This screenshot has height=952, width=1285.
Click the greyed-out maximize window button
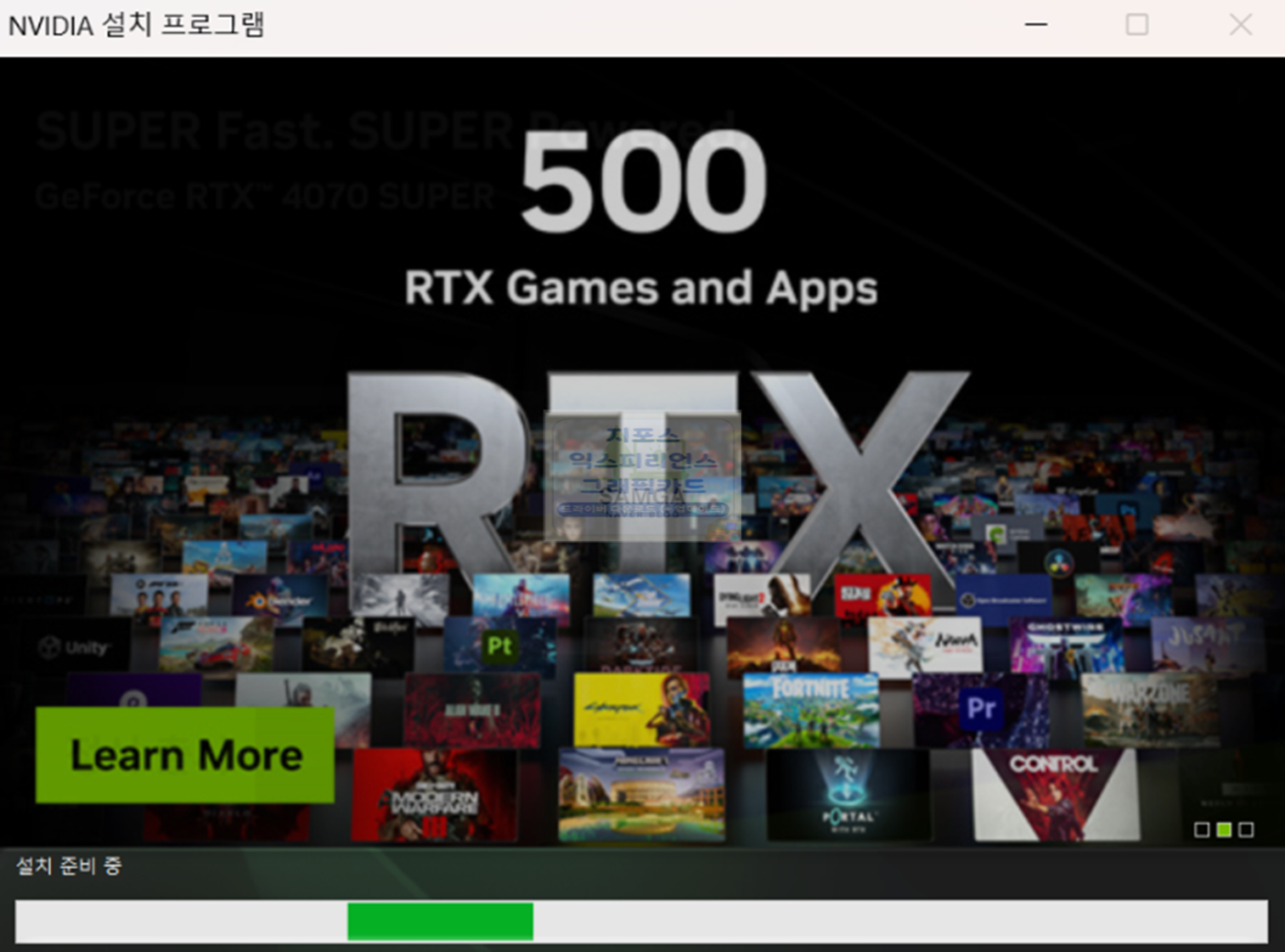tap(1137, 25)
